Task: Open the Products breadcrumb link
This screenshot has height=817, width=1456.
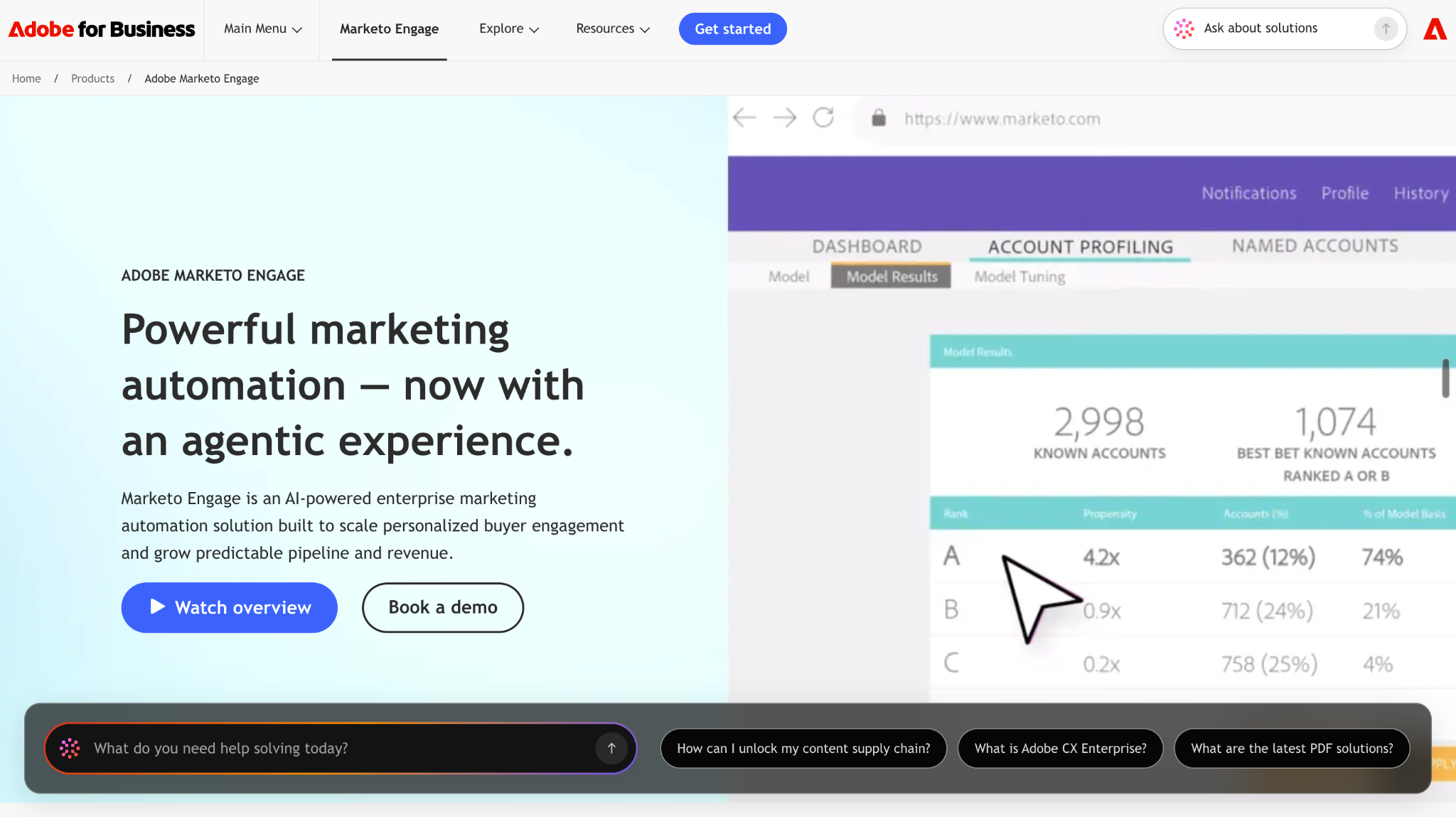Action: tap(92, 78)
